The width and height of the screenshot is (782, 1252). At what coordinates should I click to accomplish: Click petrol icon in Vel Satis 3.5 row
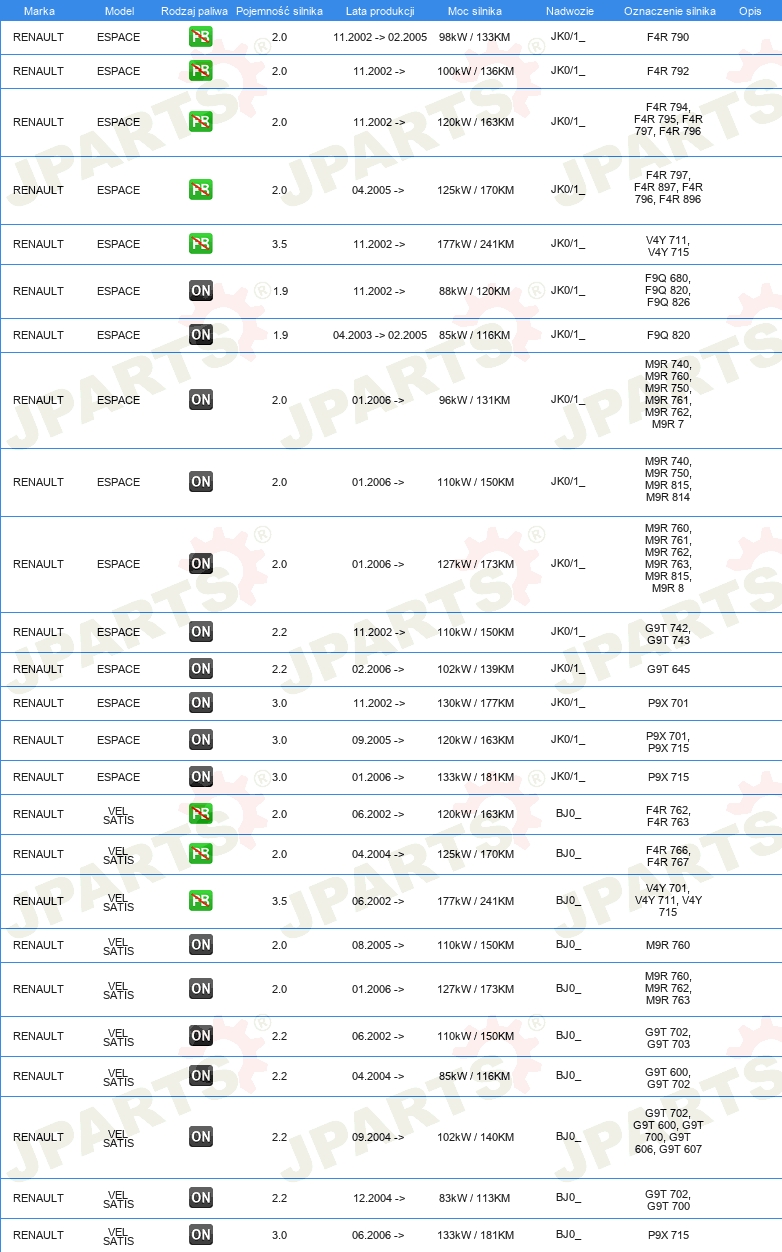coord(201,901)
